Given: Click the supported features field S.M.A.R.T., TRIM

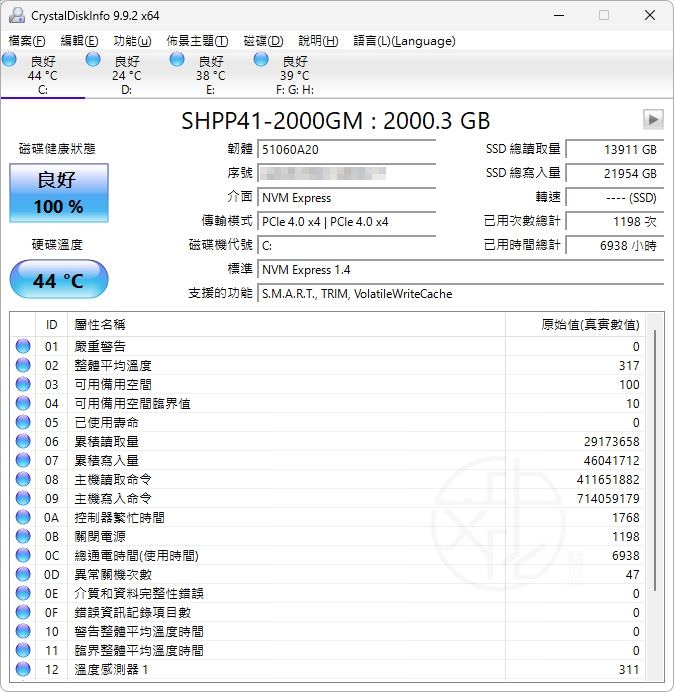Looking at the screenshot, I should tap(460, 294).
